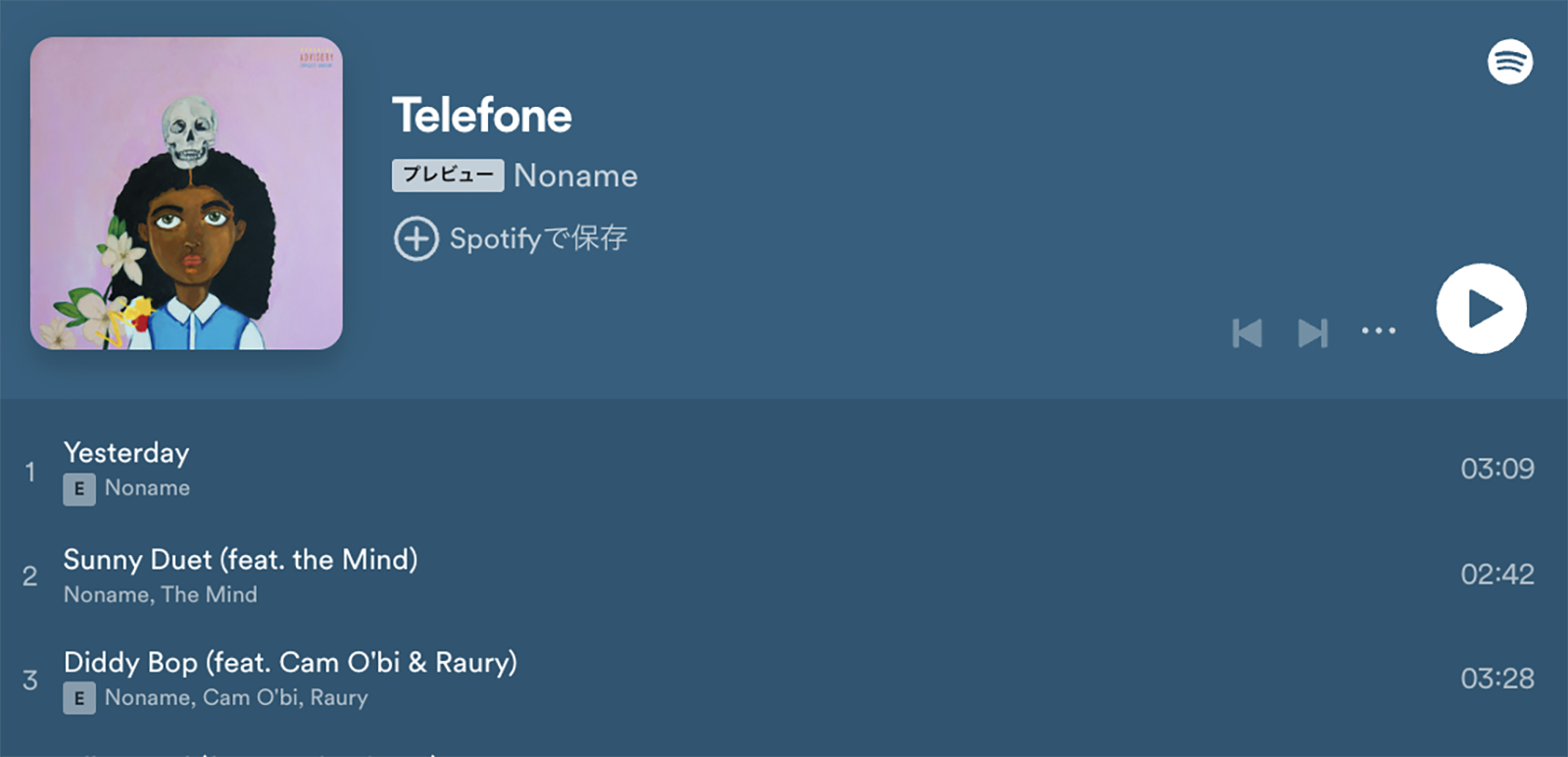Click Noname, The Mind artist line

click(x=161, y=595)
